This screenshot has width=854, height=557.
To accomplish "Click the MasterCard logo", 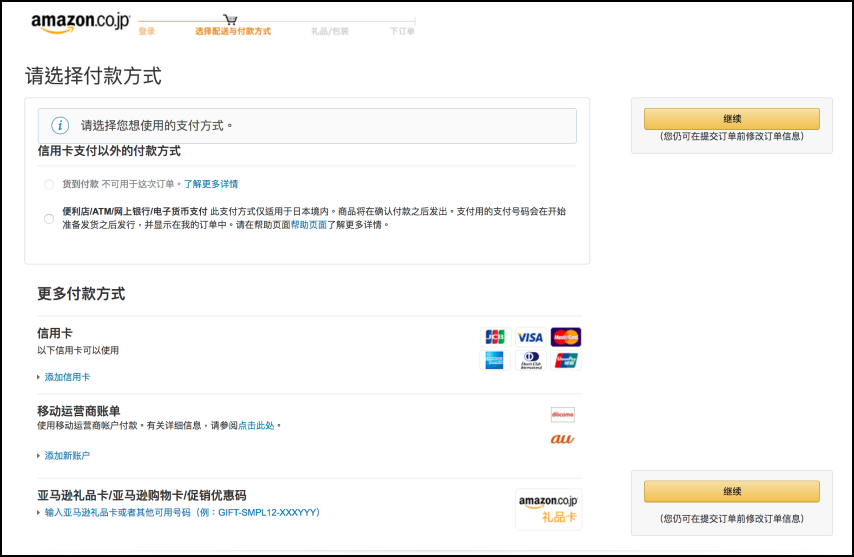I will (x=565, y=337).
